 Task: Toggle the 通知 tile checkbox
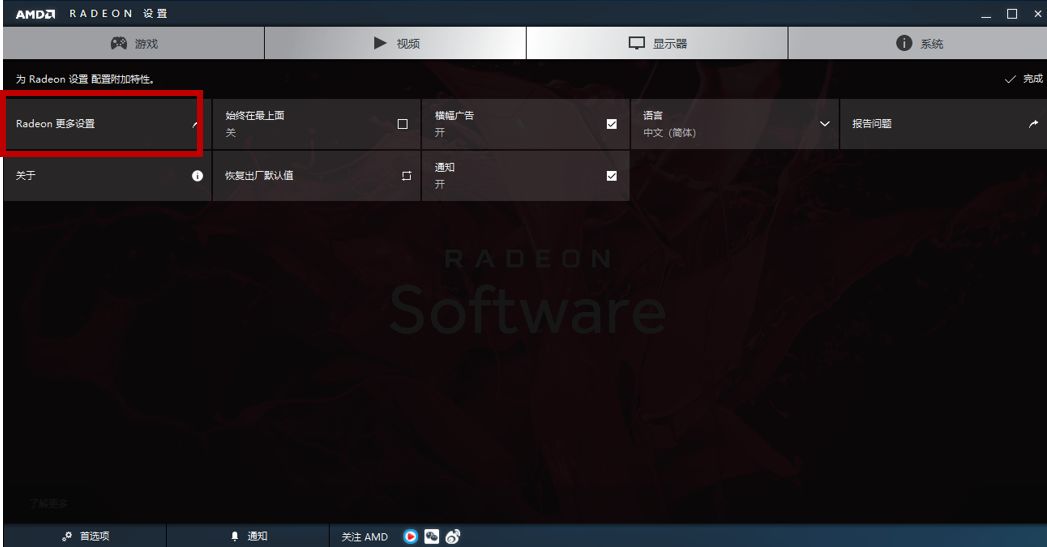point(612,176)
